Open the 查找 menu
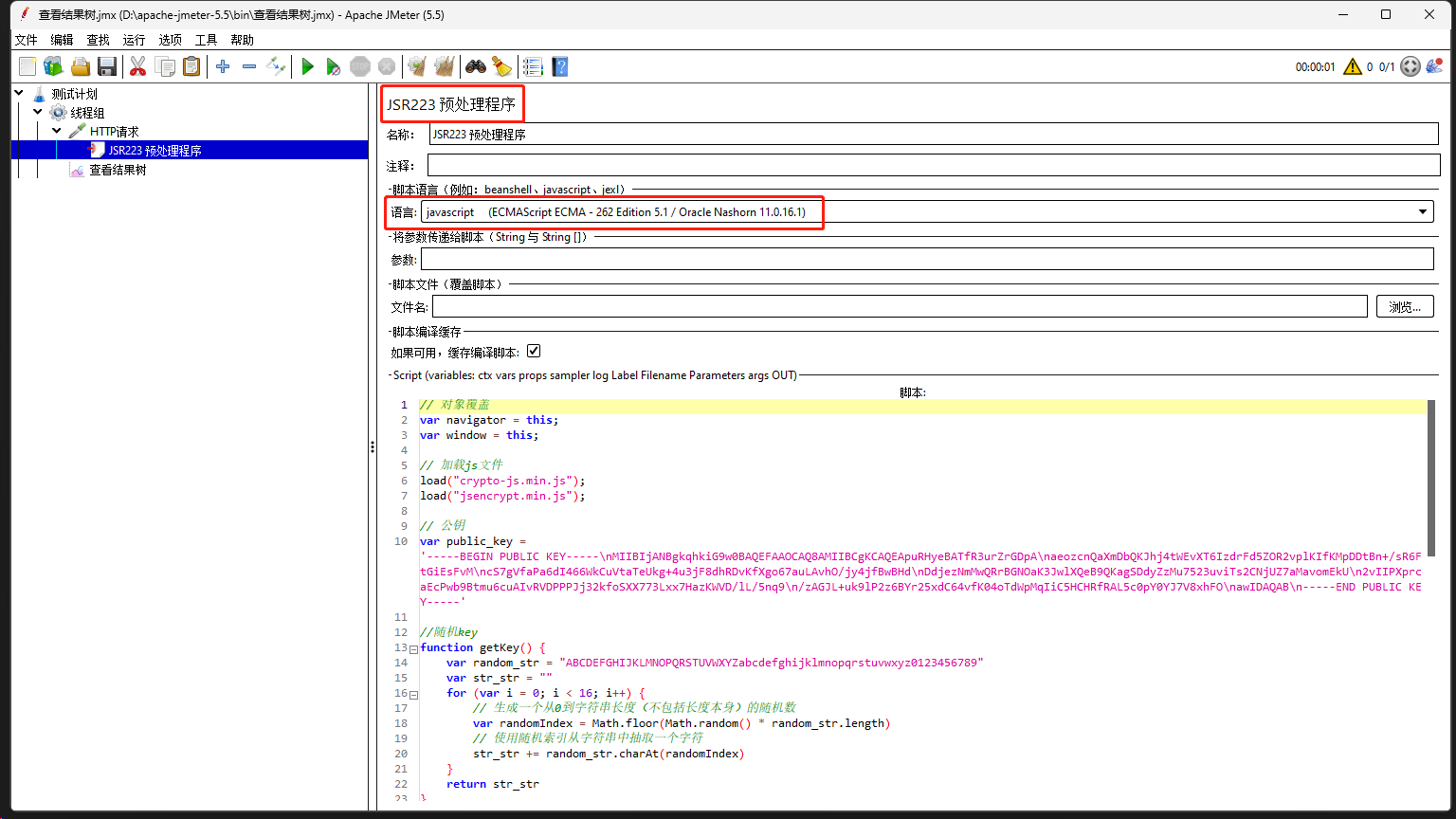 [x=98, y=40]
